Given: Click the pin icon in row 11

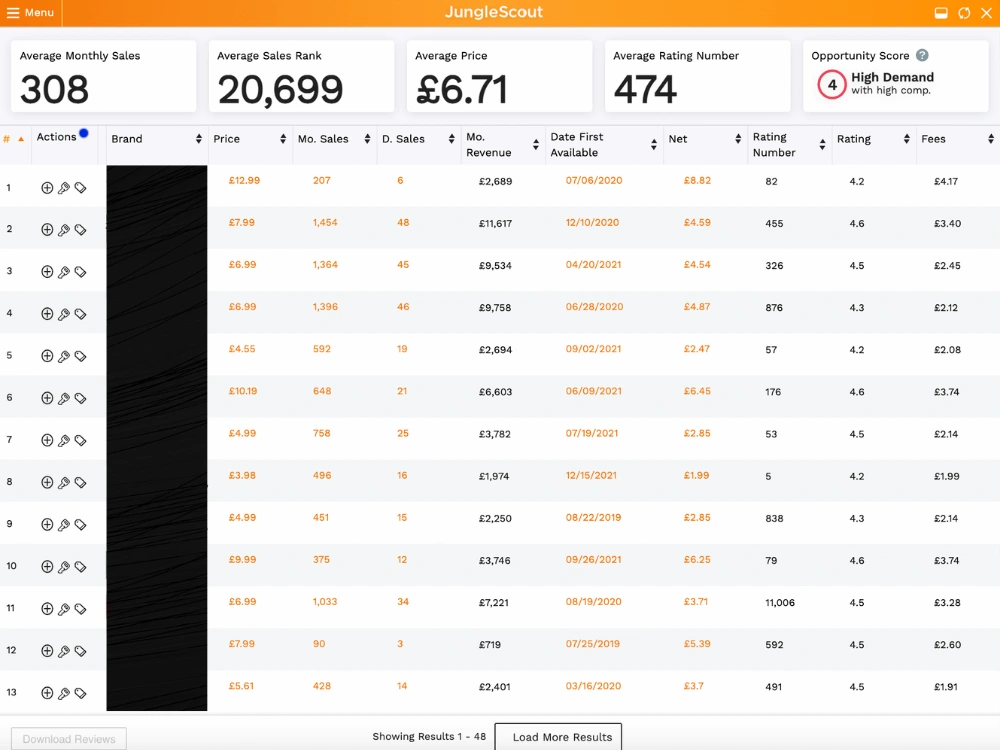Looking at the screenshot, I should pyautogui.click(x=64, y=608).
